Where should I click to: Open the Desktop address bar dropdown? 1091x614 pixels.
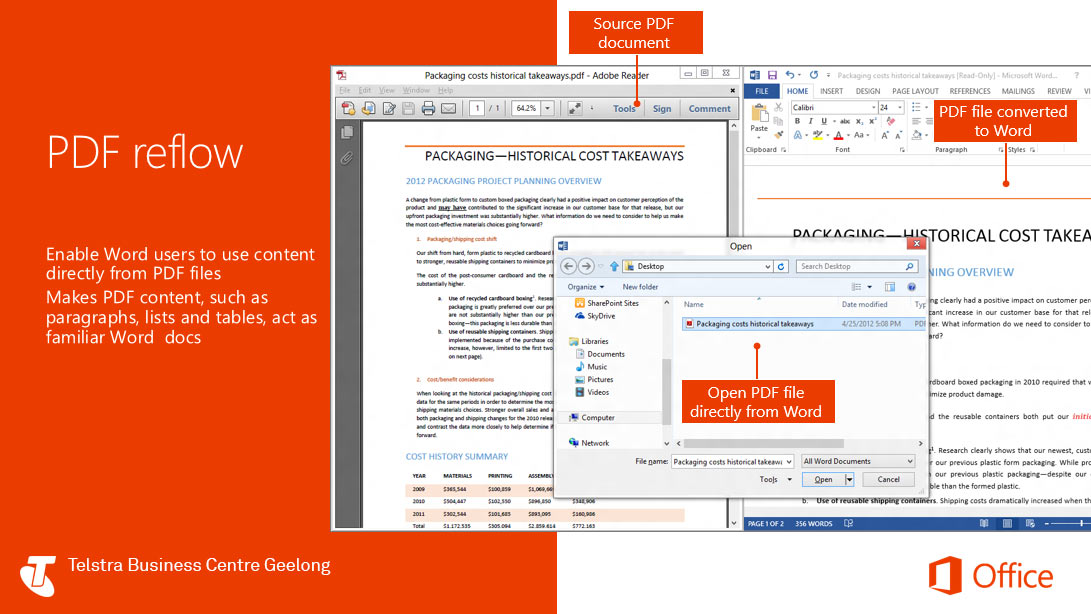767,266
